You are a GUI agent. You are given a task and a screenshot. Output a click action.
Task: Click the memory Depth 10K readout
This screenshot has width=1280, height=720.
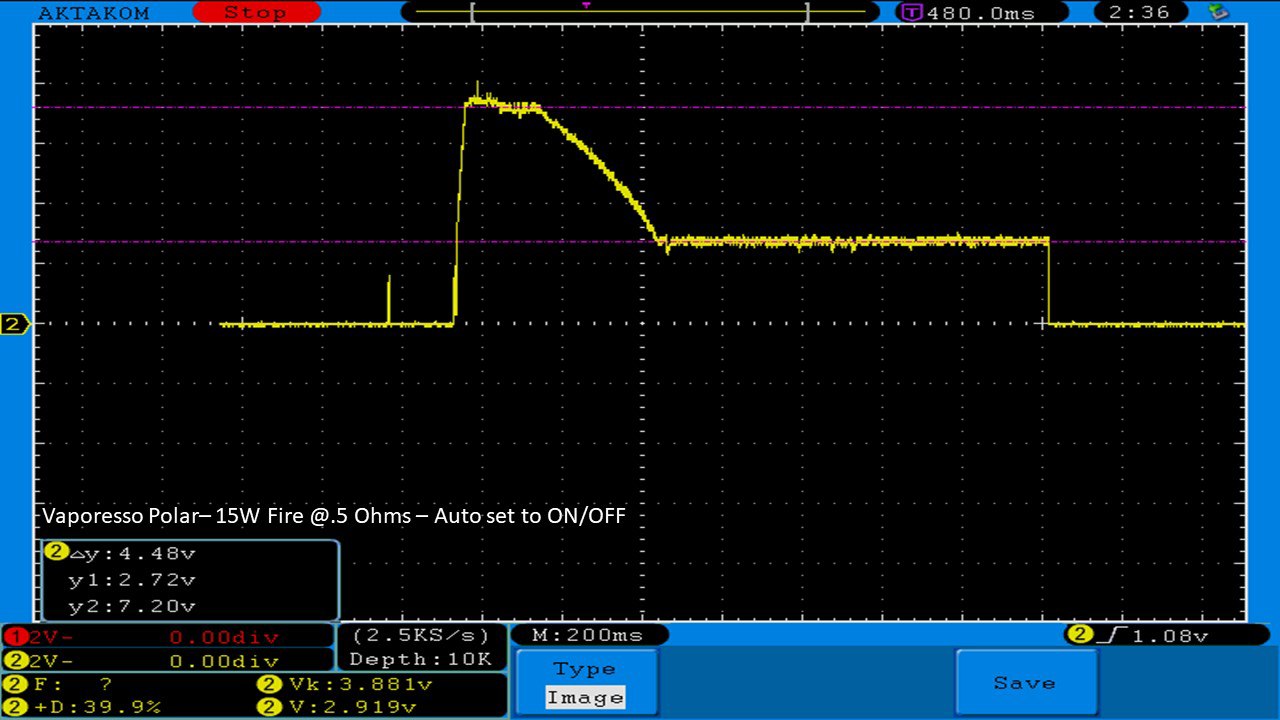click(x=420, y=659)
